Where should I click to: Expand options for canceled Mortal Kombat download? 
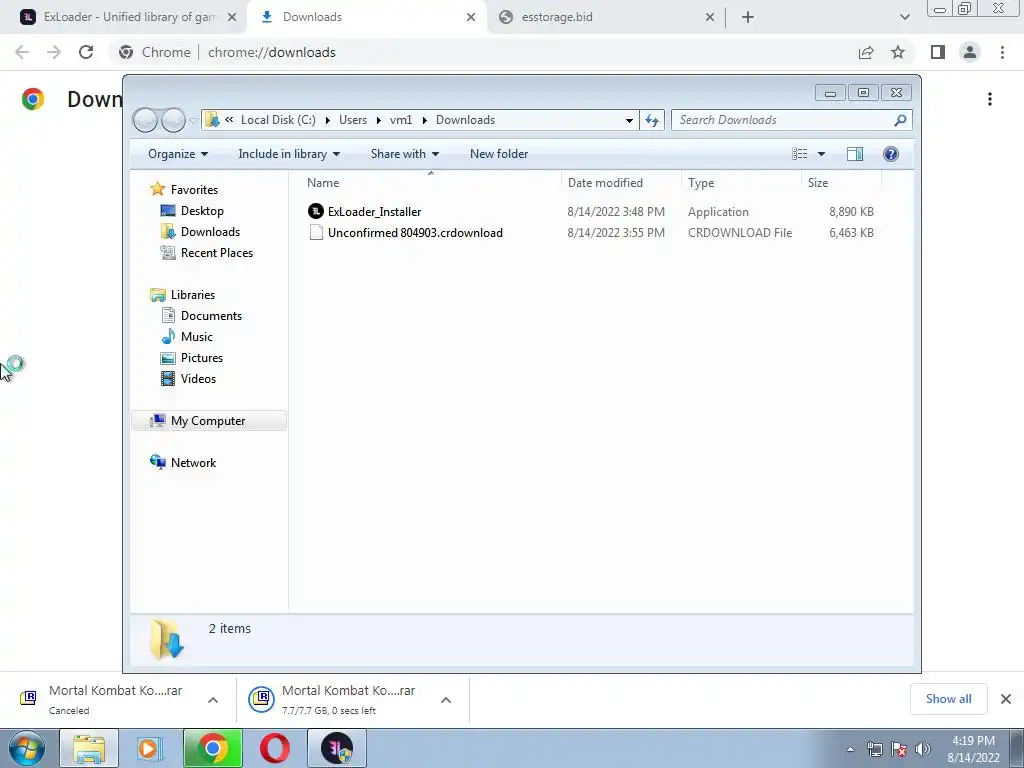213,700
